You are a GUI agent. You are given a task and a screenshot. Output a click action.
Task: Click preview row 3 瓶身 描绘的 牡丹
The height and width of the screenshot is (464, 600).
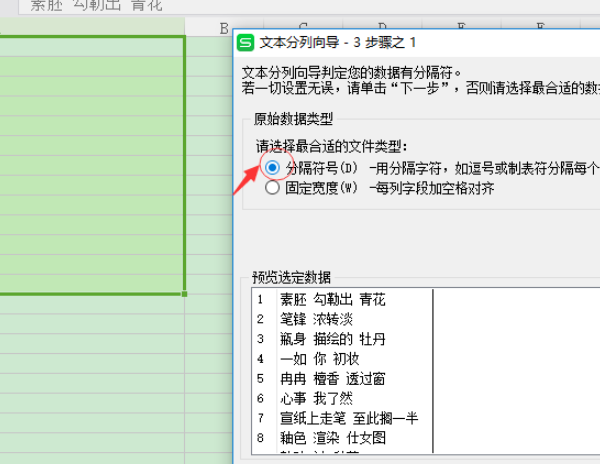pos(333,339)
